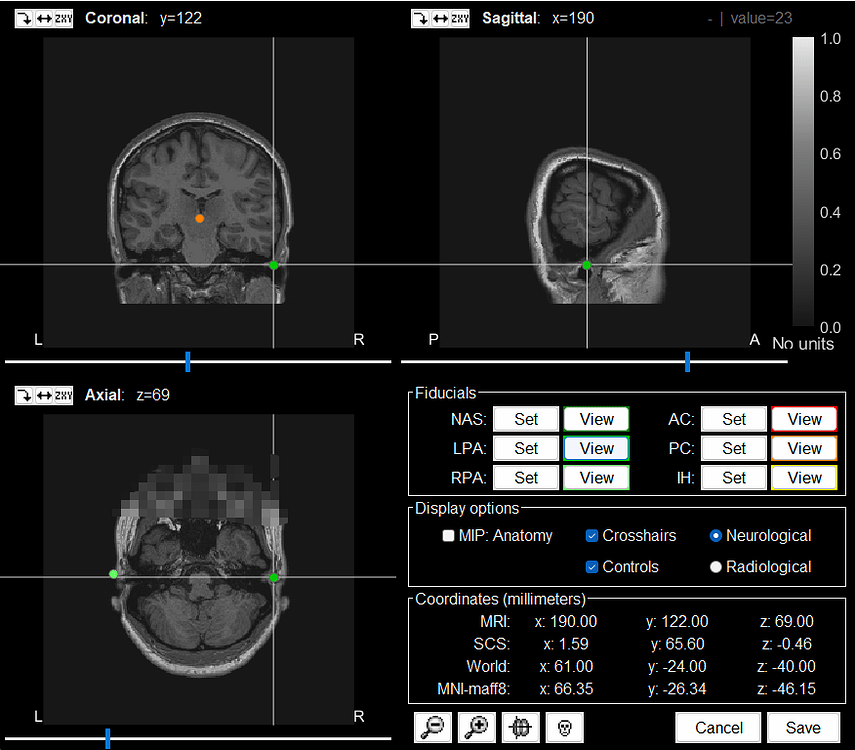Uncheck the Crosshairs checkbox
The height and width of the screenshot is (750, 855).
point(592,536)
